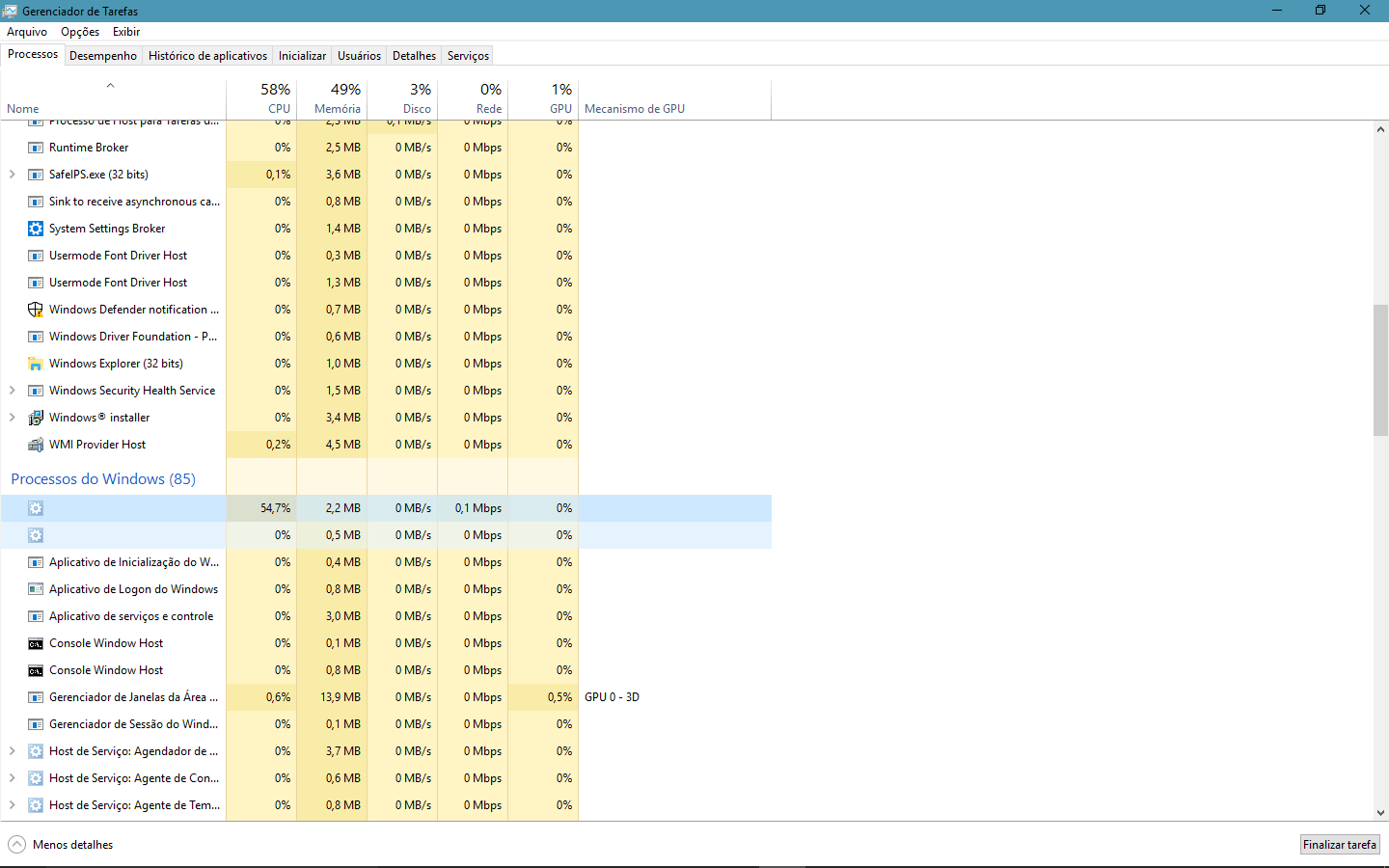Click the Gerenciador de Sessão do Windows icon
The width and height of the screenshot is (1389, 868).
click(36, 724)
